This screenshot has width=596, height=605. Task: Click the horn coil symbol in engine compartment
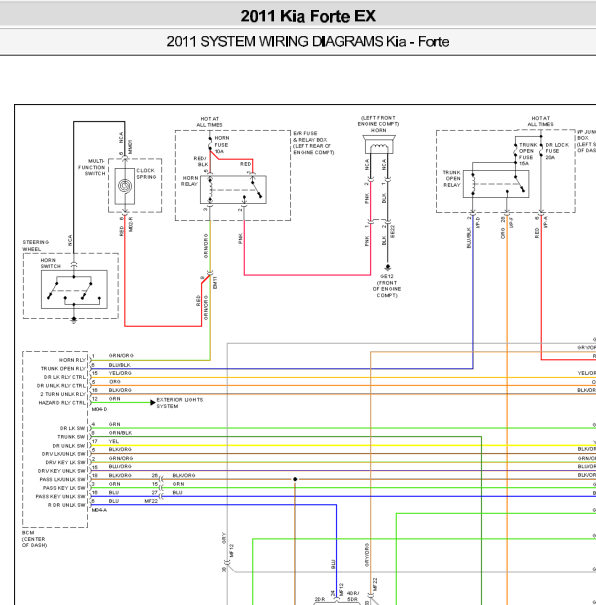pyautogui.click(x=379, y=146)
